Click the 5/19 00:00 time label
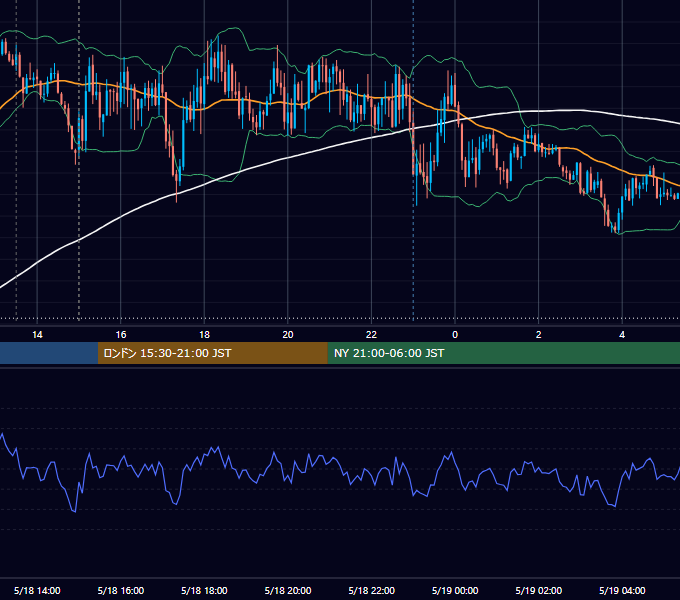Image resolution: width=680 pixels, height=600 pixels. coord(455,590)
